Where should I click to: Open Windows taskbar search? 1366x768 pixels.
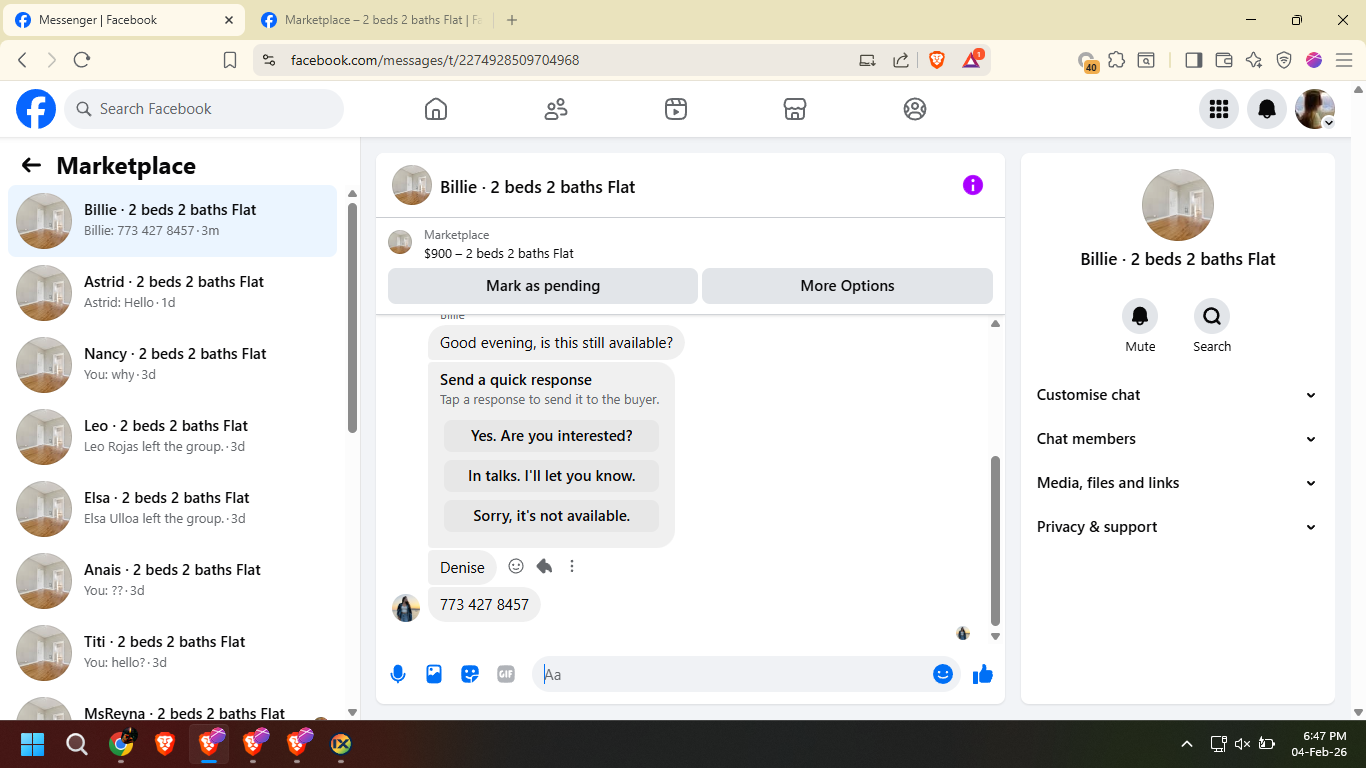pyautogui.click(x=77, y=744)
